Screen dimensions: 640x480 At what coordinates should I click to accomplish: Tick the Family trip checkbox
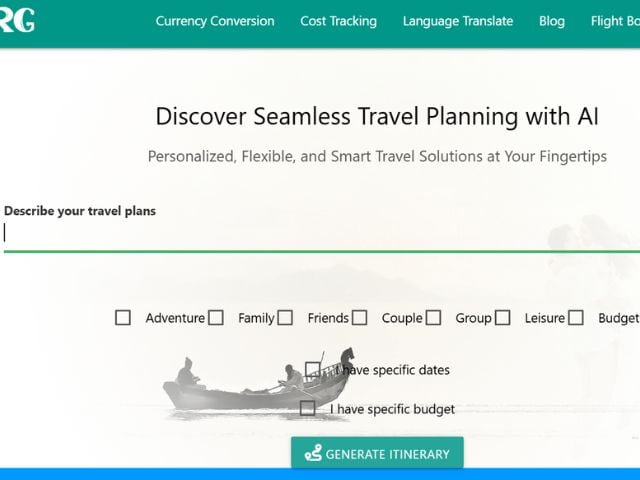[216, 318]
